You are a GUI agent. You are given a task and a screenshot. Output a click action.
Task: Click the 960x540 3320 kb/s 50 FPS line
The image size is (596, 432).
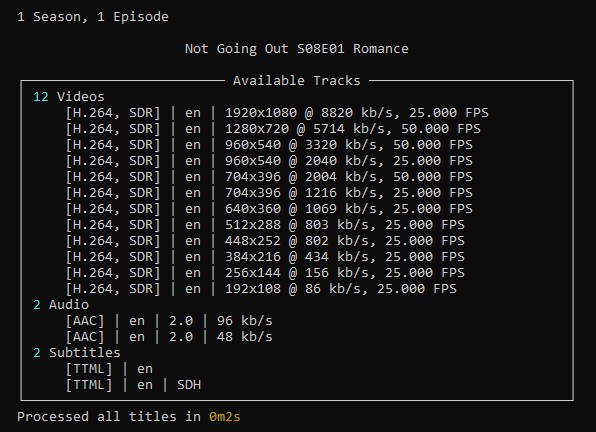point(269,145)
